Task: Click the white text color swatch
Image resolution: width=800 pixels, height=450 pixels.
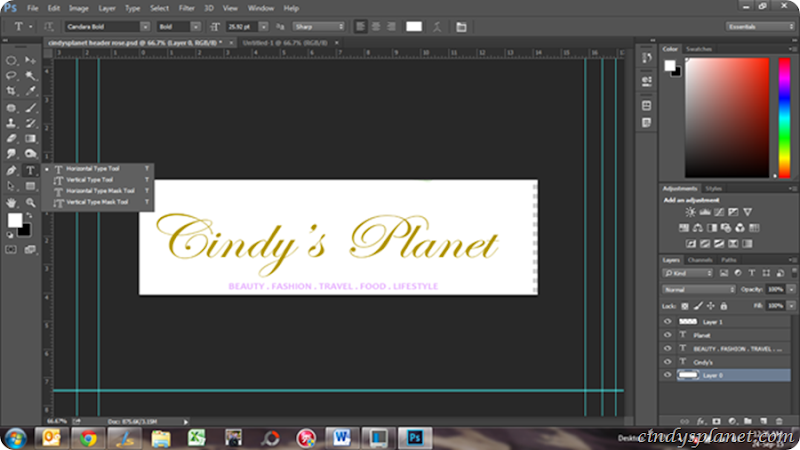Action: pos(413,26)
